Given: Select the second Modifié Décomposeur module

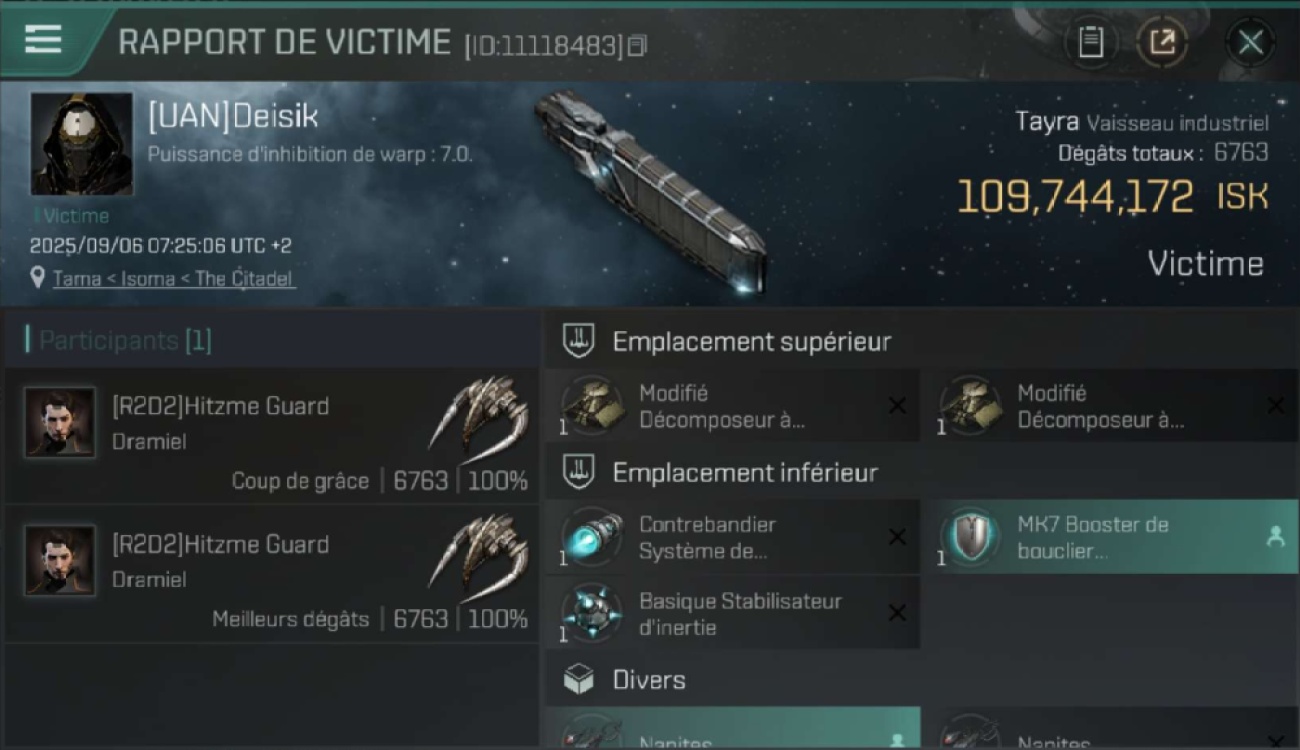Looking at the screenshot, I should (1110, 406).
